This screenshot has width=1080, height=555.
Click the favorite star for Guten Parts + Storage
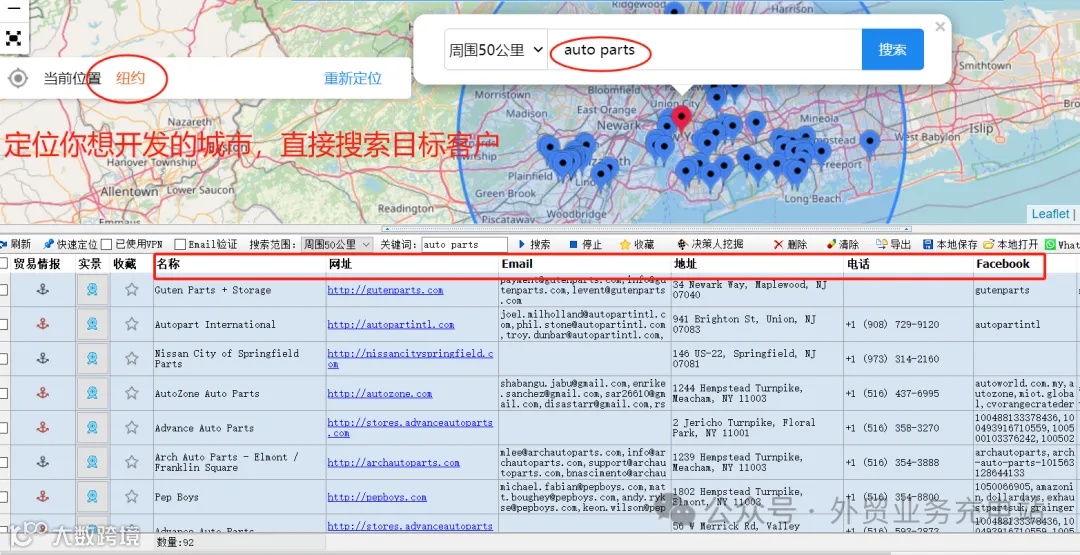(x=132, y=290)
